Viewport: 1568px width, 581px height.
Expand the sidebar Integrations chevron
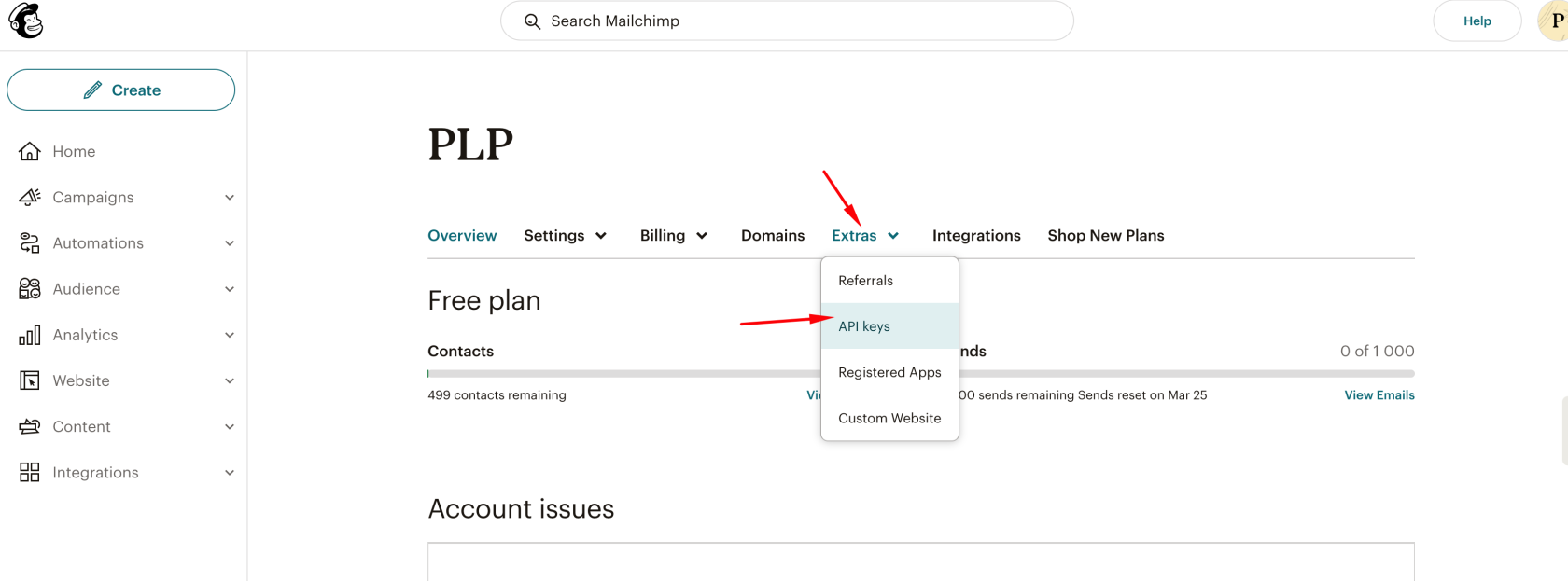tap(230, 473)
